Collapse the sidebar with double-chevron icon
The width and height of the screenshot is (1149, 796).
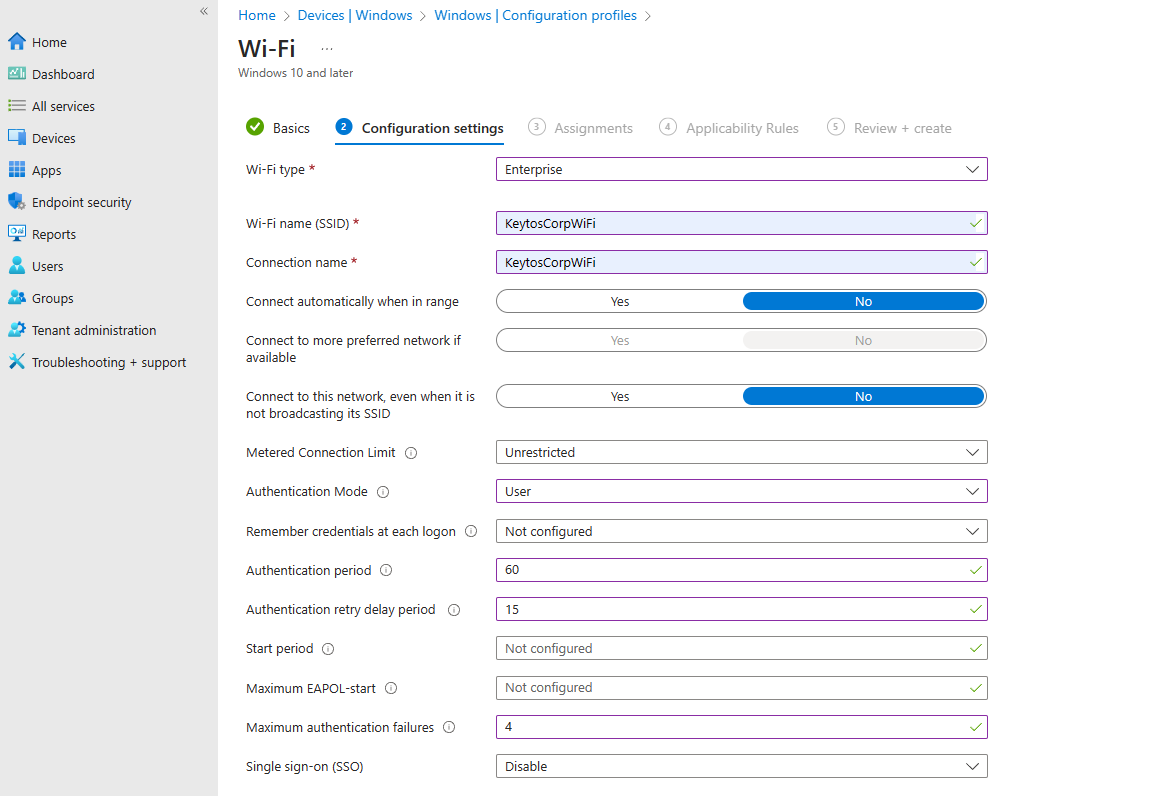(x=204, y=11)
